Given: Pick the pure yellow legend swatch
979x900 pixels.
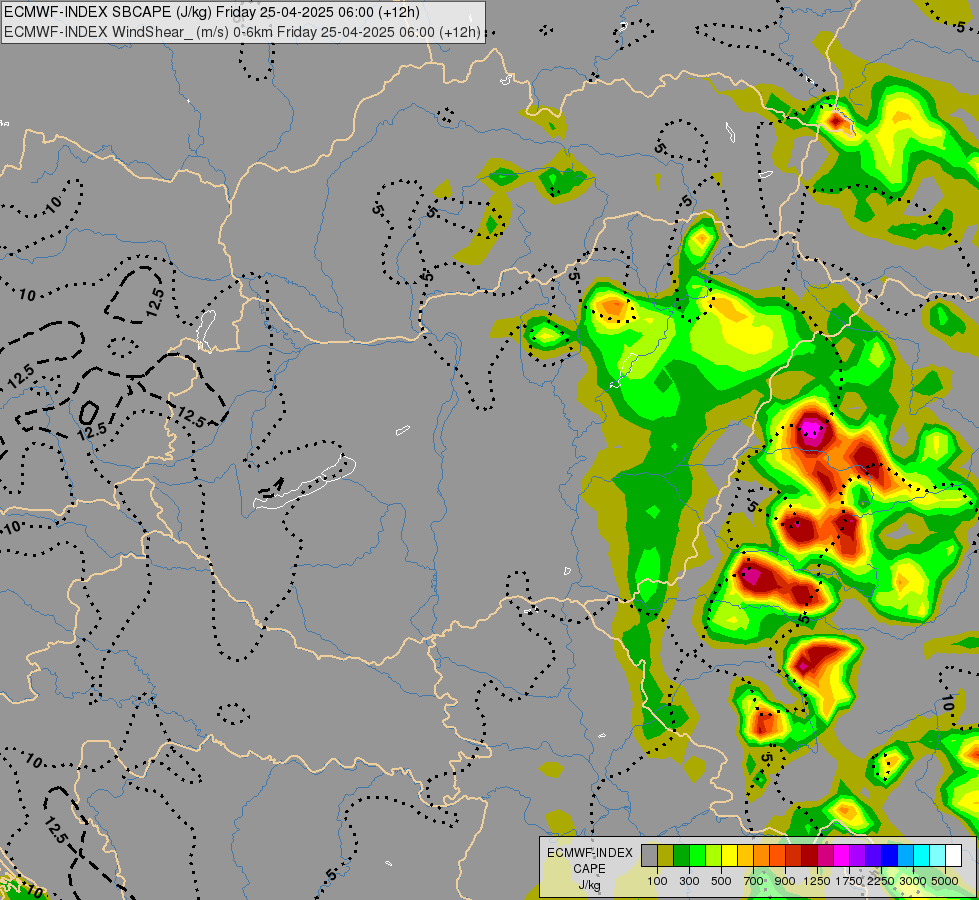Looking at the screenshot, I should tap(729, 855).
